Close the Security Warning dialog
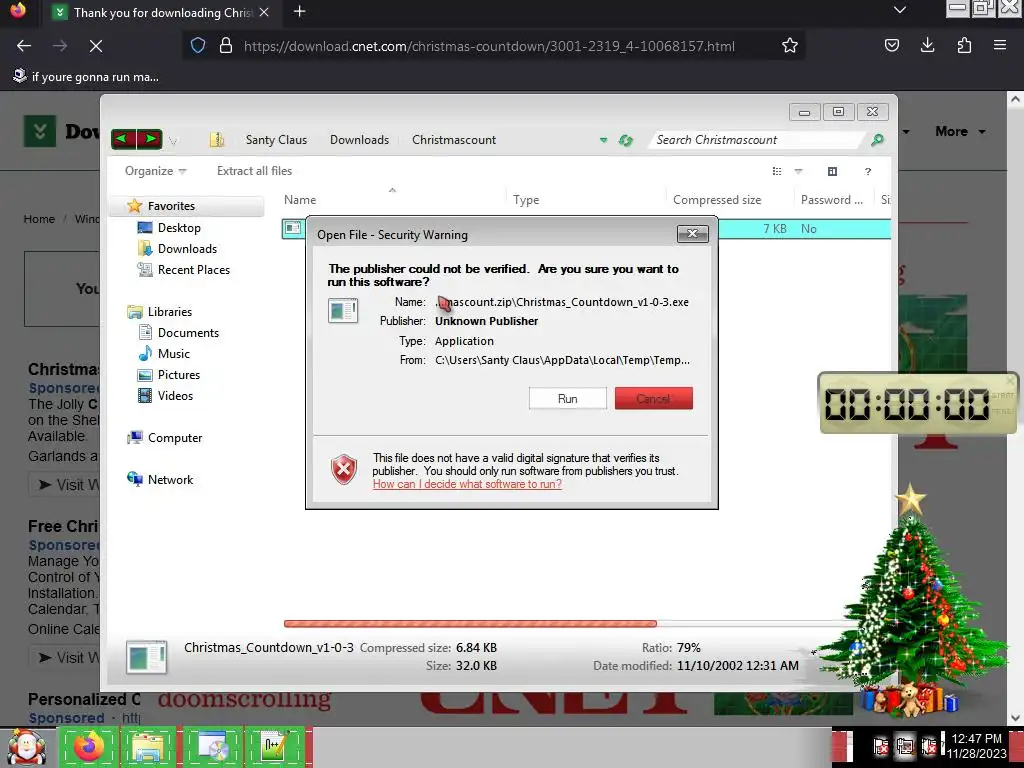The image size is (1024, 768). click(692, 233)
